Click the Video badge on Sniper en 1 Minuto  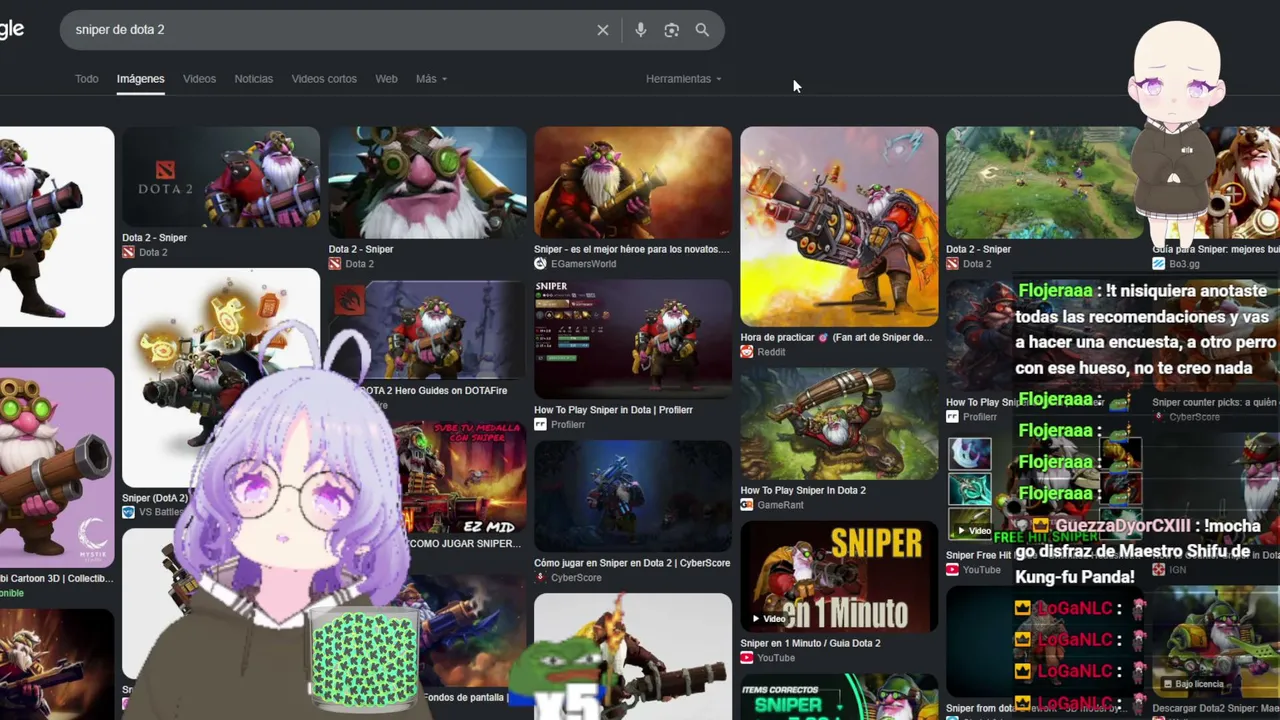(x=769, y=619)
